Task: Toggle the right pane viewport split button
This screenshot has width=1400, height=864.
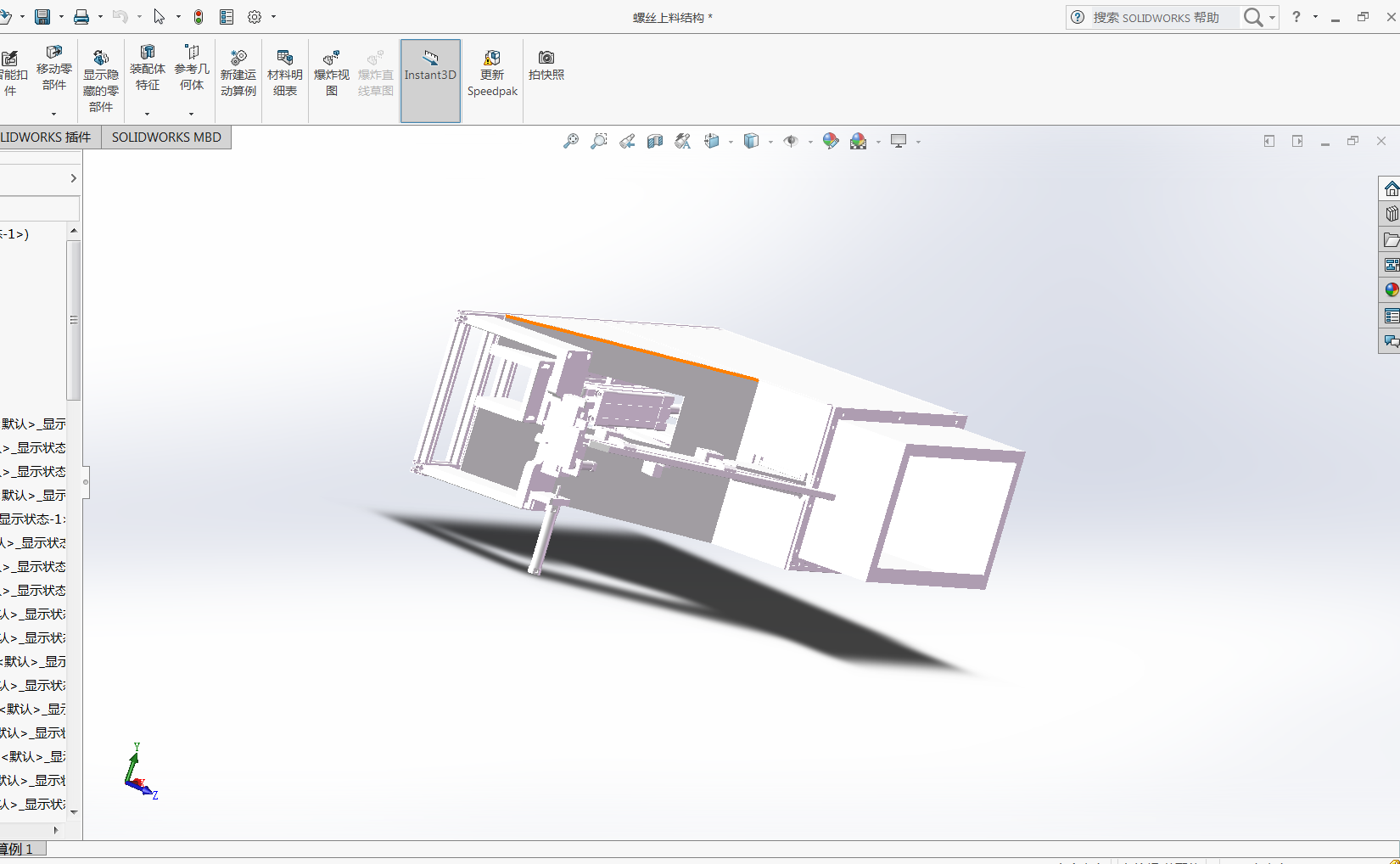Action: tap(1297, 141)
